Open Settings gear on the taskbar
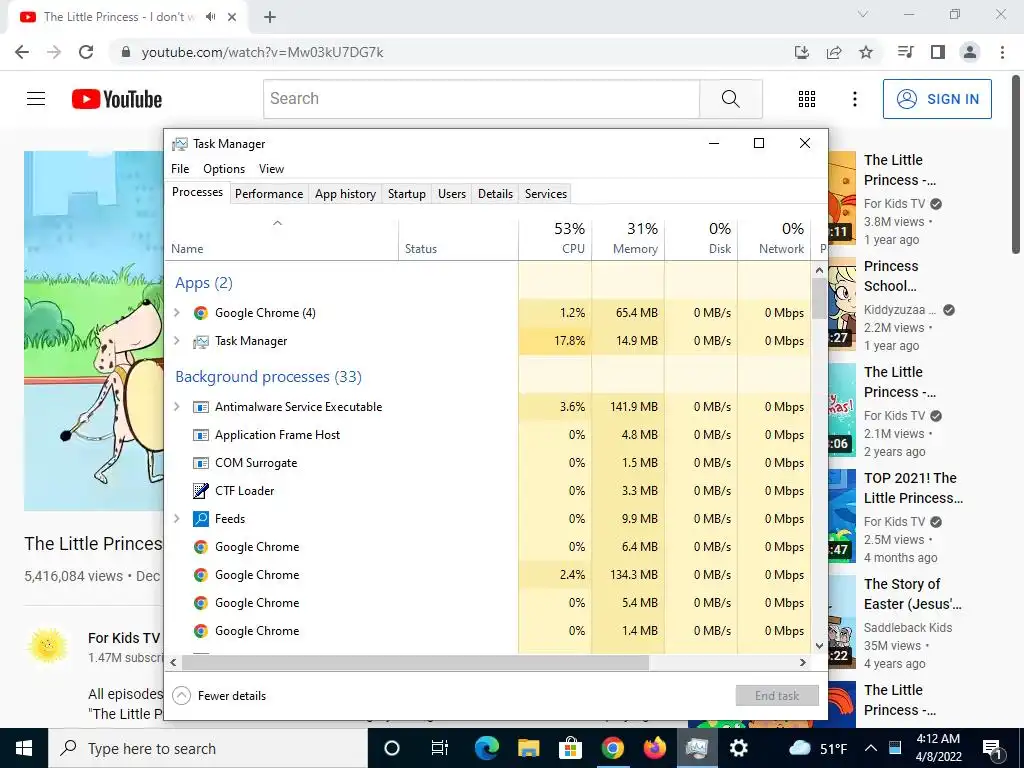1024x768 pixels. [739, 748]
